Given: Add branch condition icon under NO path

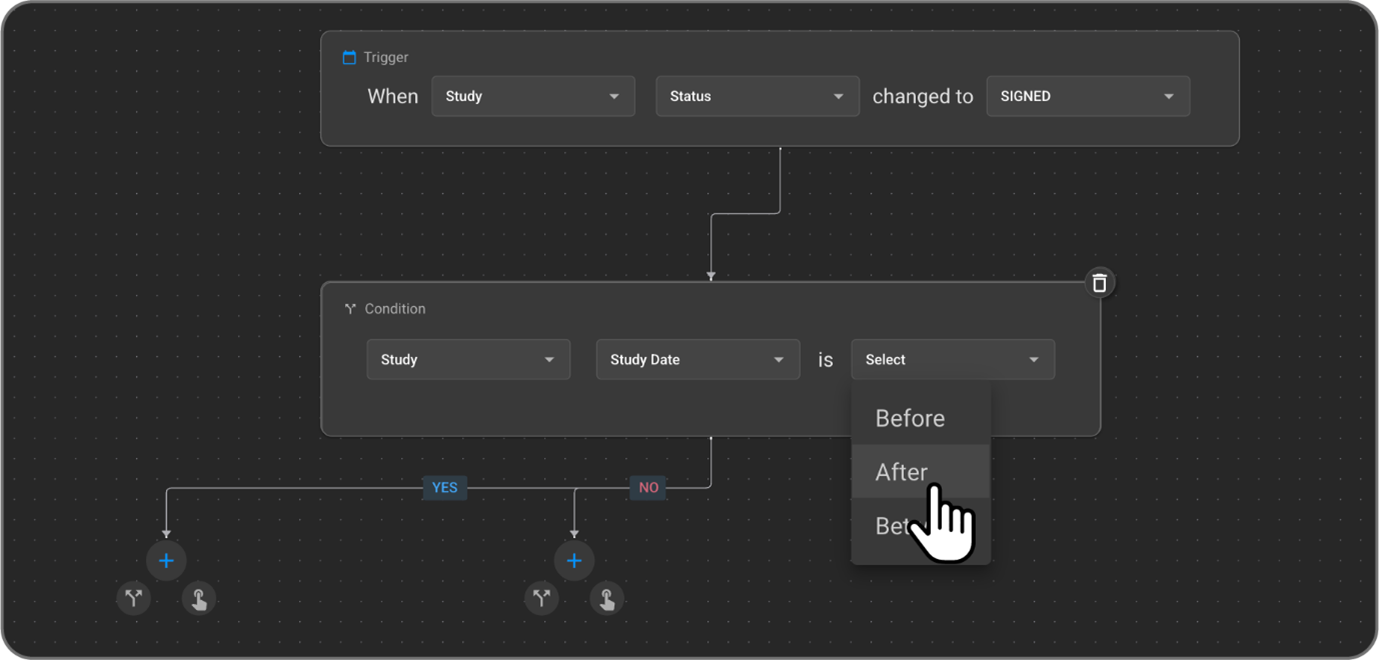Looking at the screenshot, I should click(542, 598).
